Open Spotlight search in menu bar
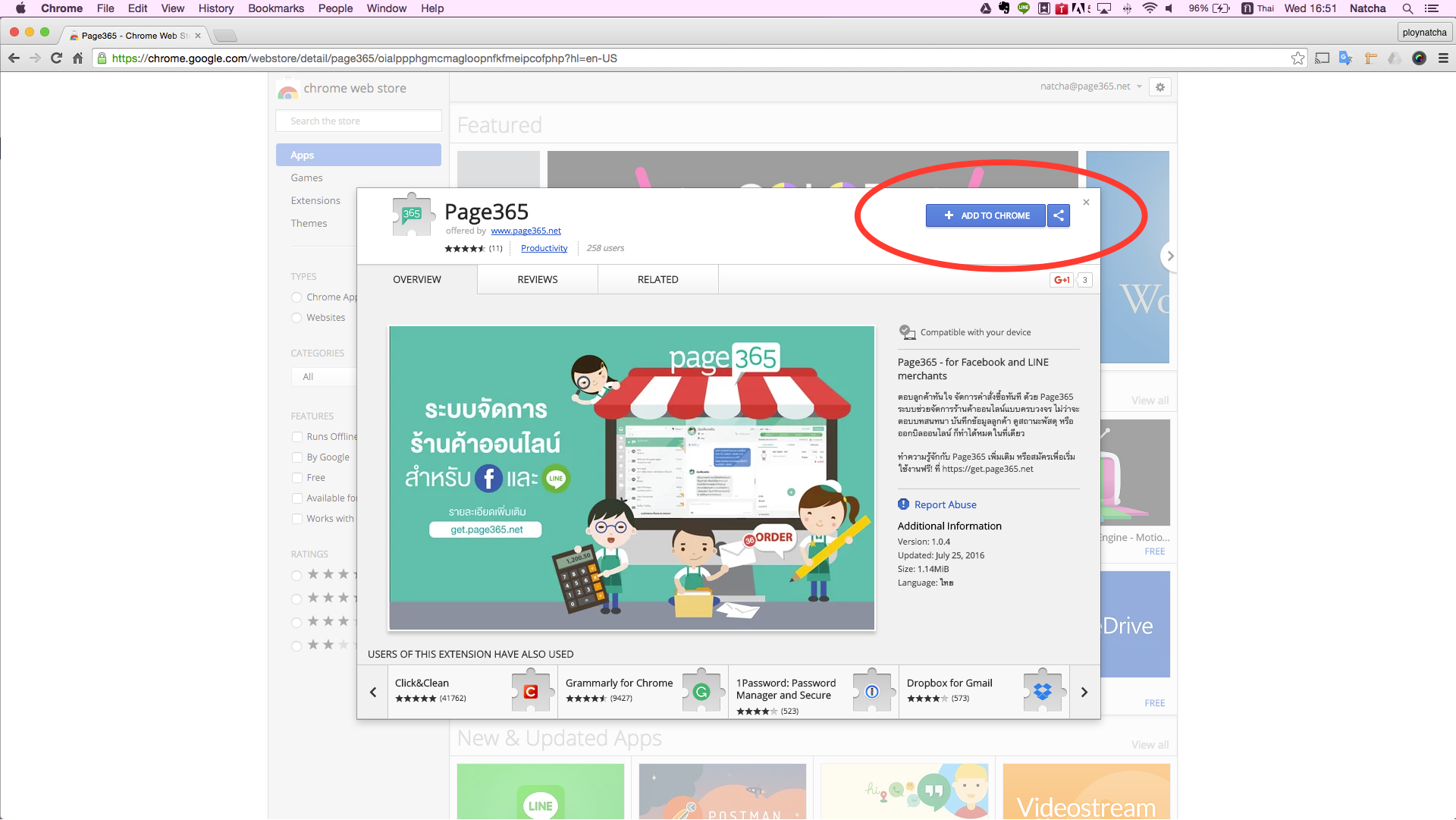Image resolution: width=1456 pixels, height=820 pixels. pyautogui.click(x=1407, y=8)
